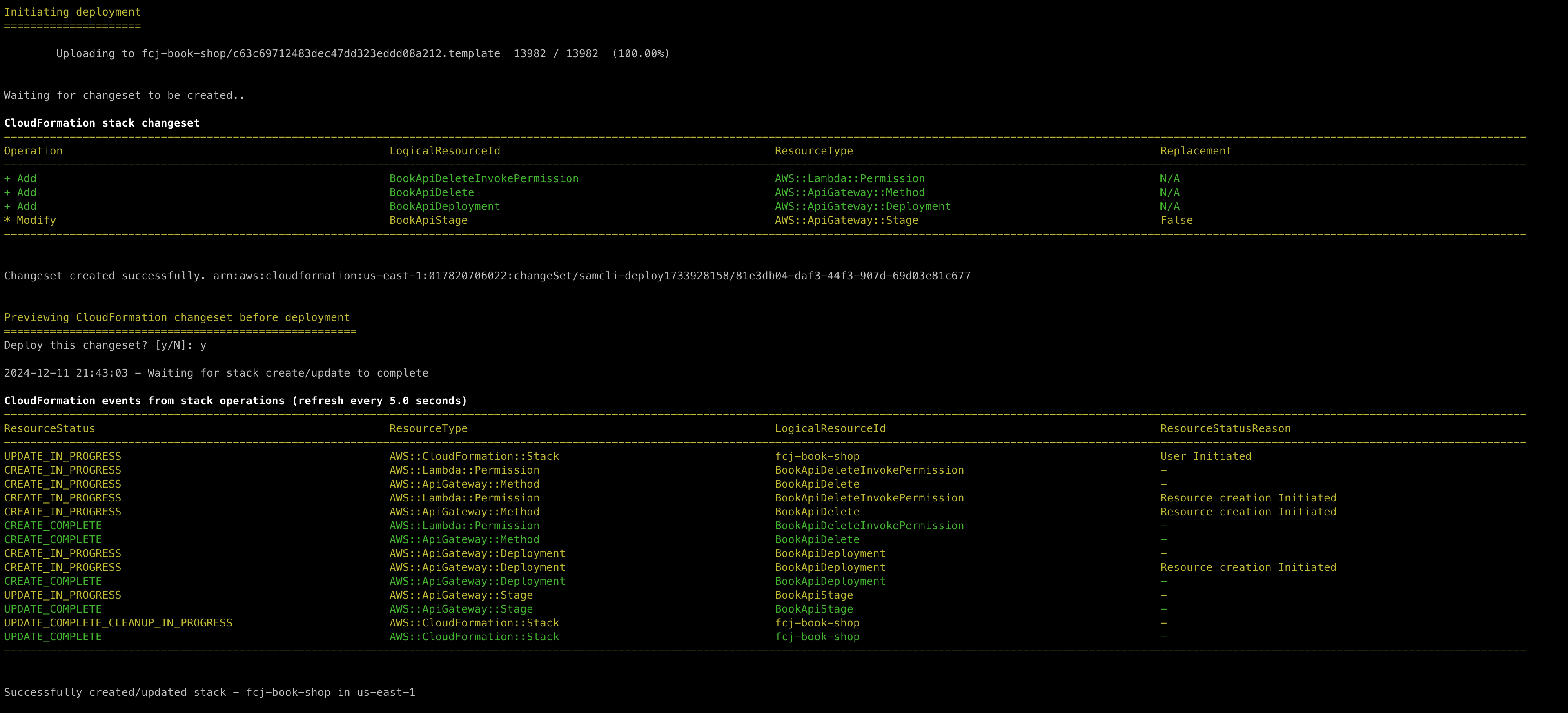Click ResourceType header in the changeset table
The width and height of the screenshot is (1568, 713).
pyautogui.click(x=814, y=151)
